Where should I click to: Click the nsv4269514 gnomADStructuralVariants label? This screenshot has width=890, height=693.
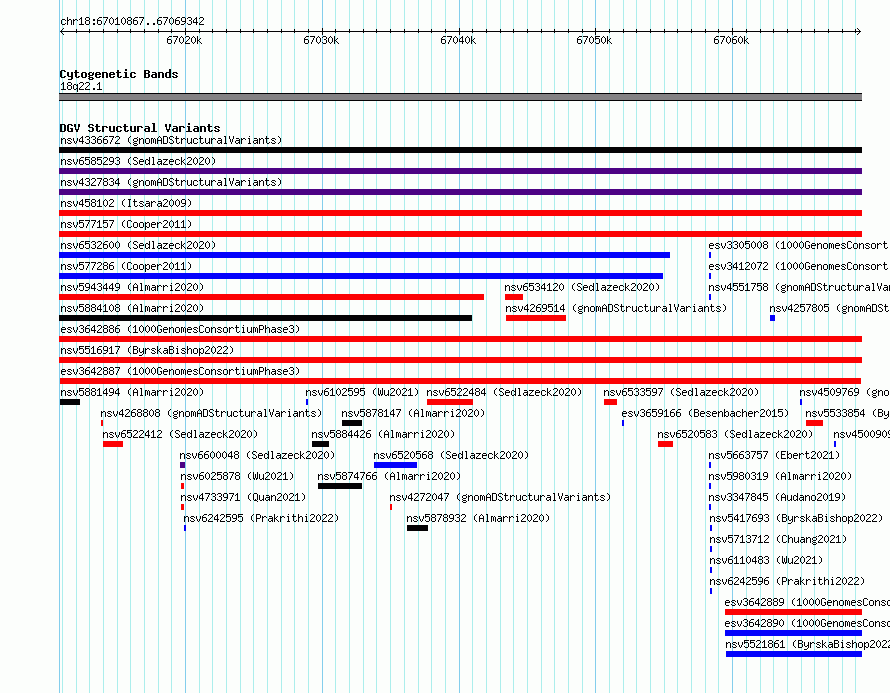coord(616,308)
